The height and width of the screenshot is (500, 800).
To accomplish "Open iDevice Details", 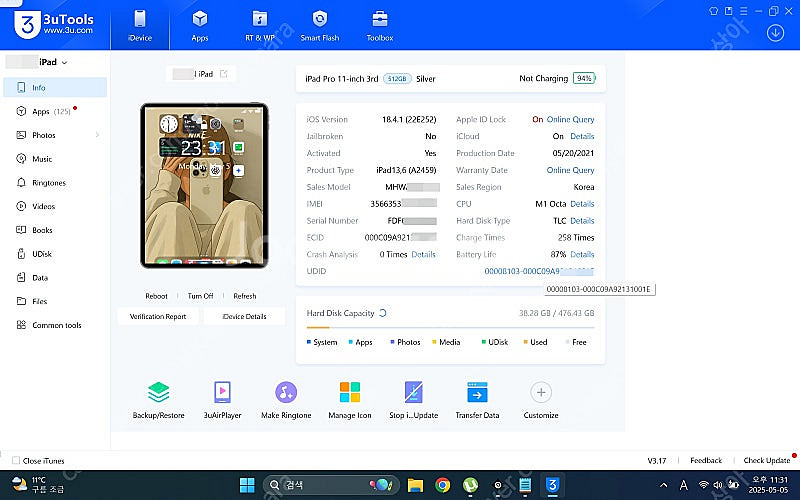I will 244,316.
